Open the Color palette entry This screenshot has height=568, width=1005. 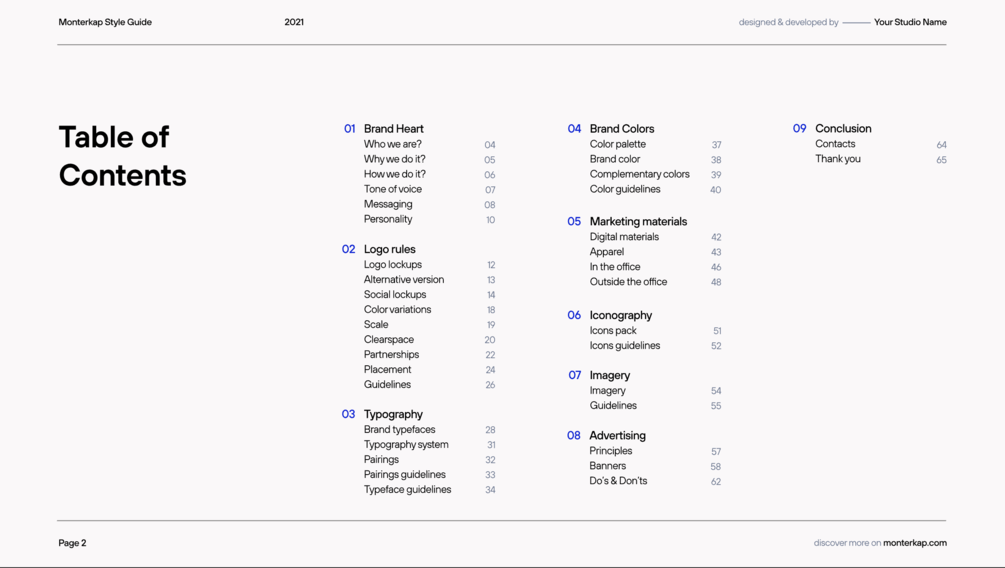pyautogui.click(x=617, y=144)
